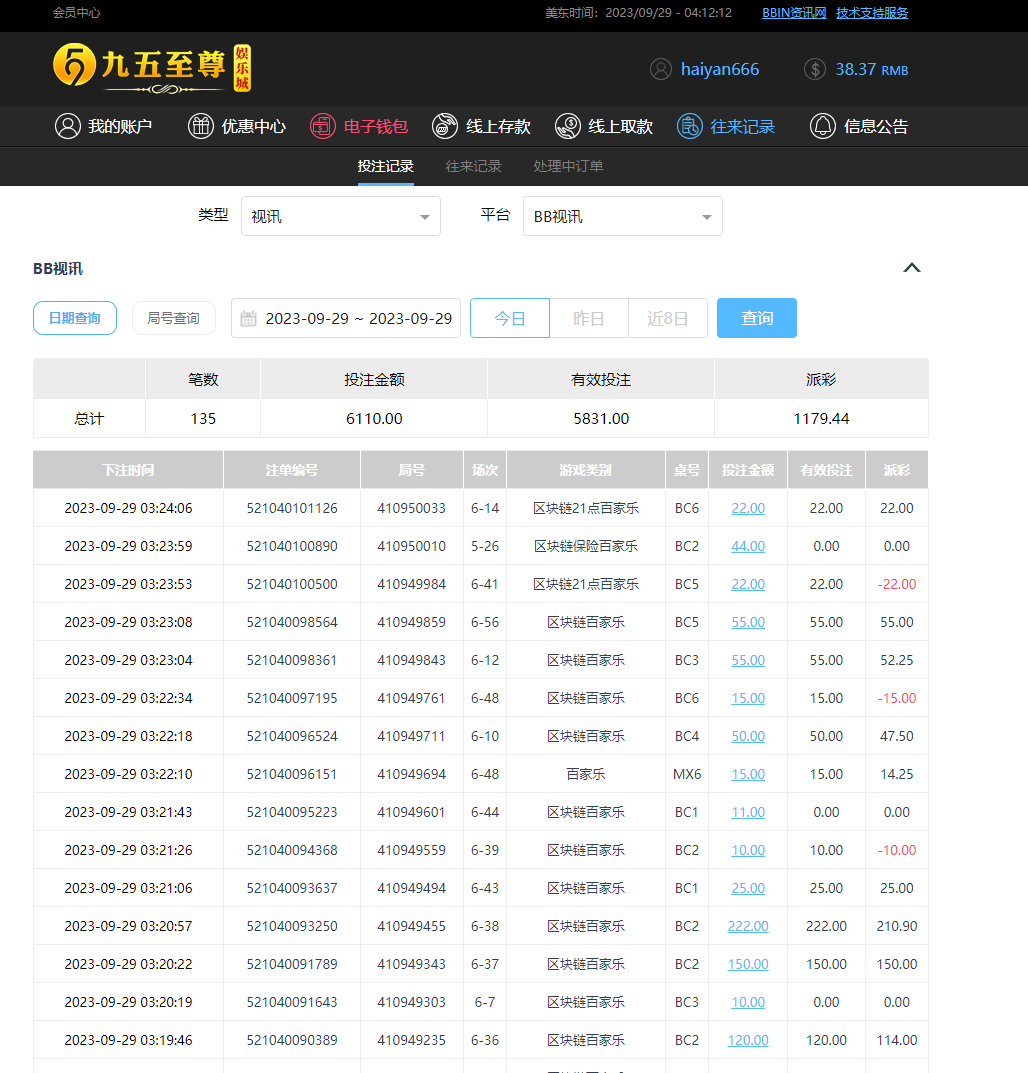Click the date range input field
Viewport: 1028px width, 1073px height.
(x=346, y=318)
